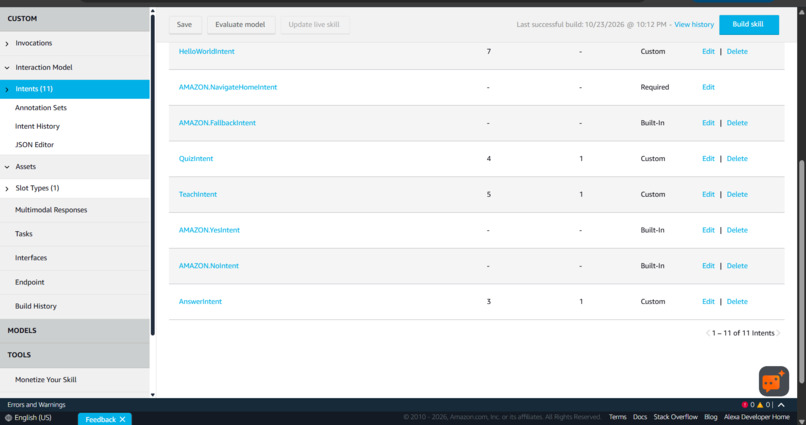Expand the Errors and Warnings panel chevron

point(781,405)
